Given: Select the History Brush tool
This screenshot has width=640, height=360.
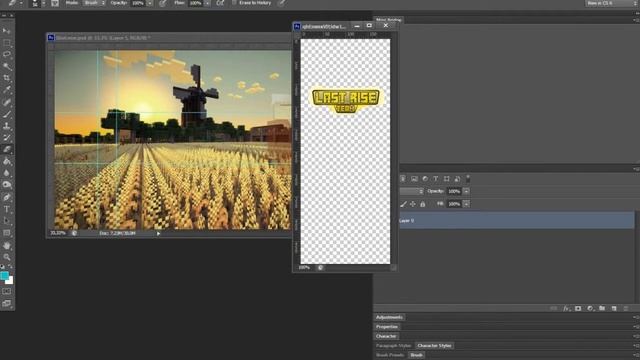Looking at the screenshot, I should pos(7,138).
